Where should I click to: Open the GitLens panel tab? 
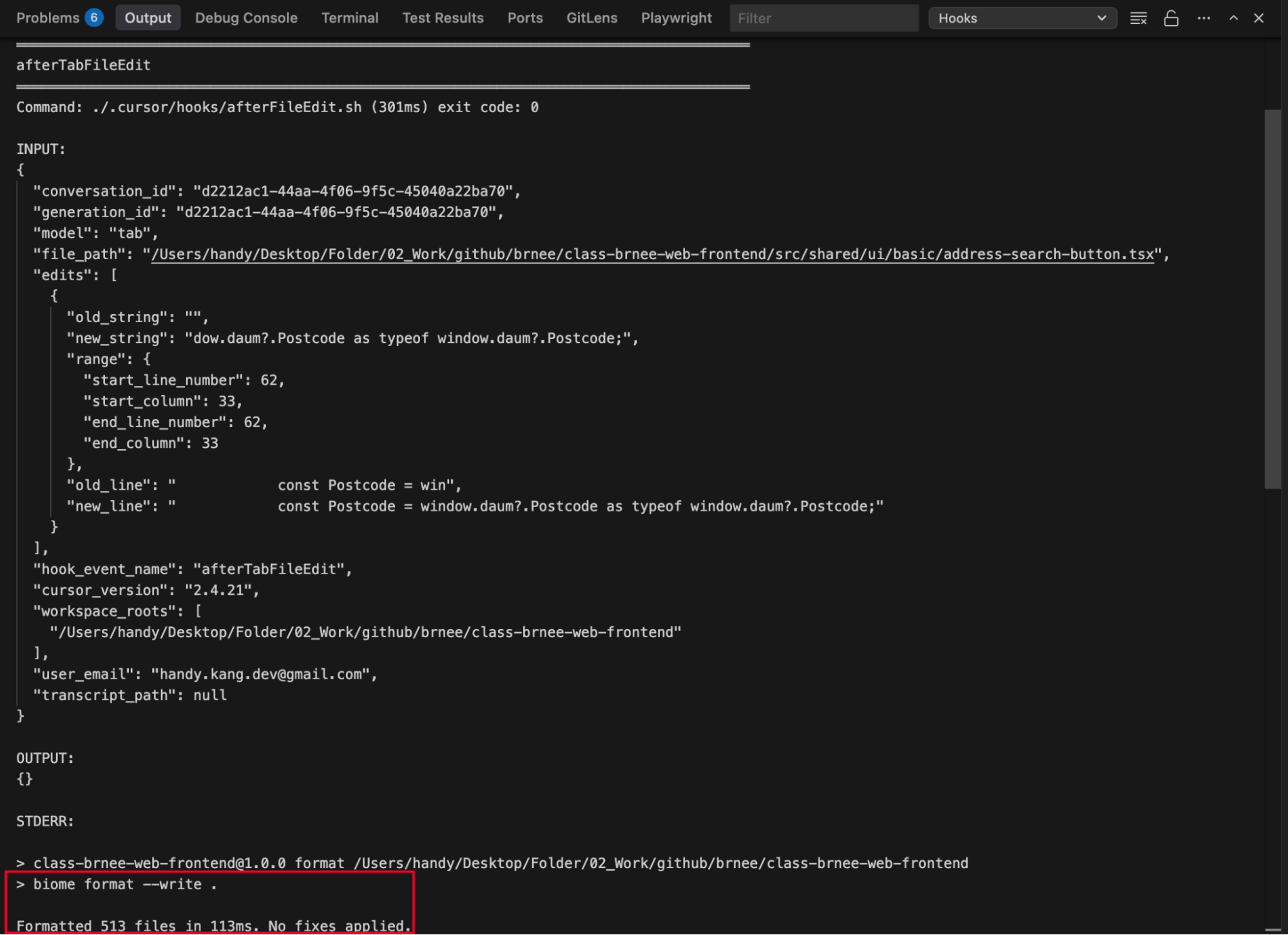[591, 18]
